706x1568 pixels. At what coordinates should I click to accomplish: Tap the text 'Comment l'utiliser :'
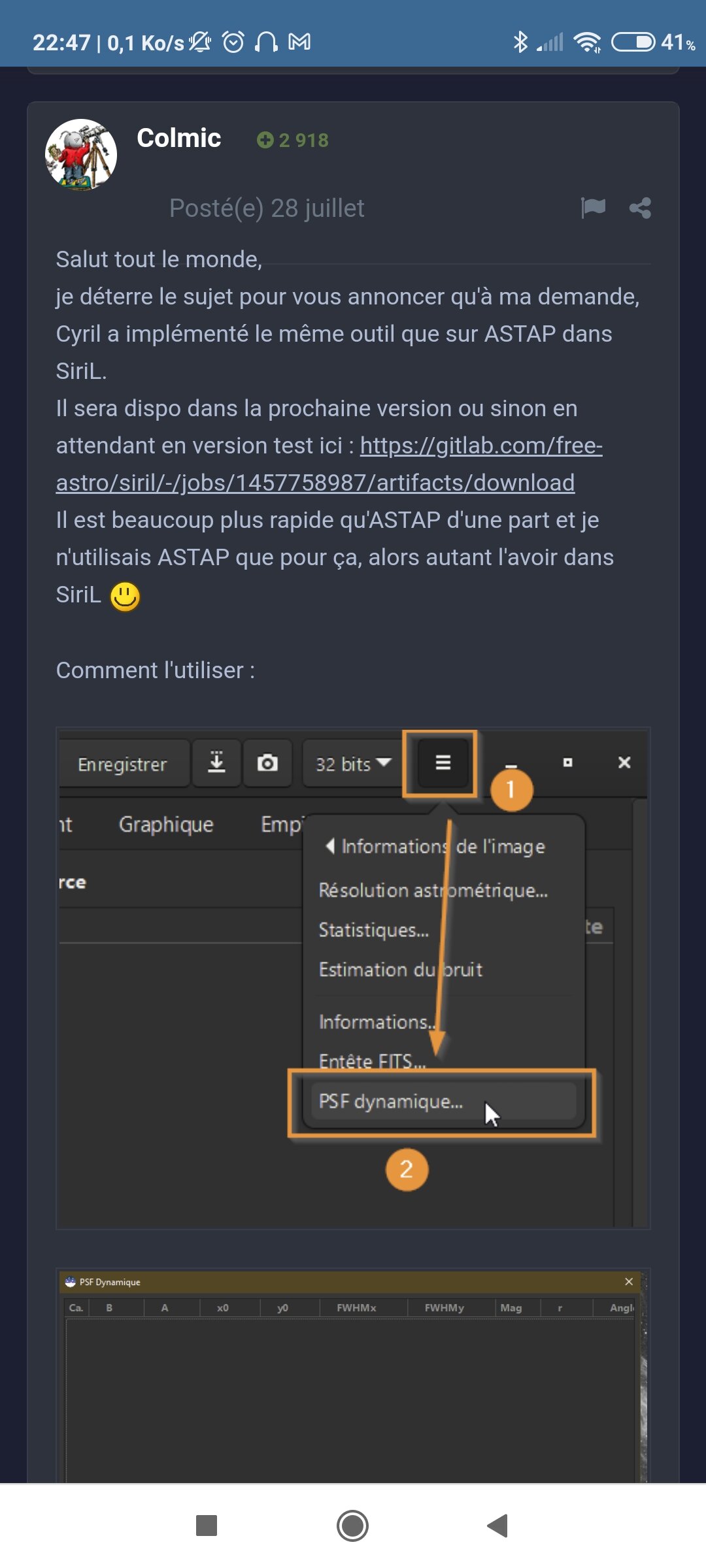pyautogui.click(x=156, y=670)
